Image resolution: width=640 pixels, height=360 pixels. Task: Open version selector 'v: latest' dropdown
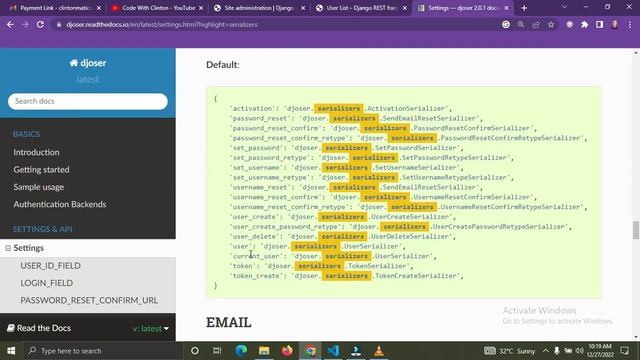tap(151, 329)
